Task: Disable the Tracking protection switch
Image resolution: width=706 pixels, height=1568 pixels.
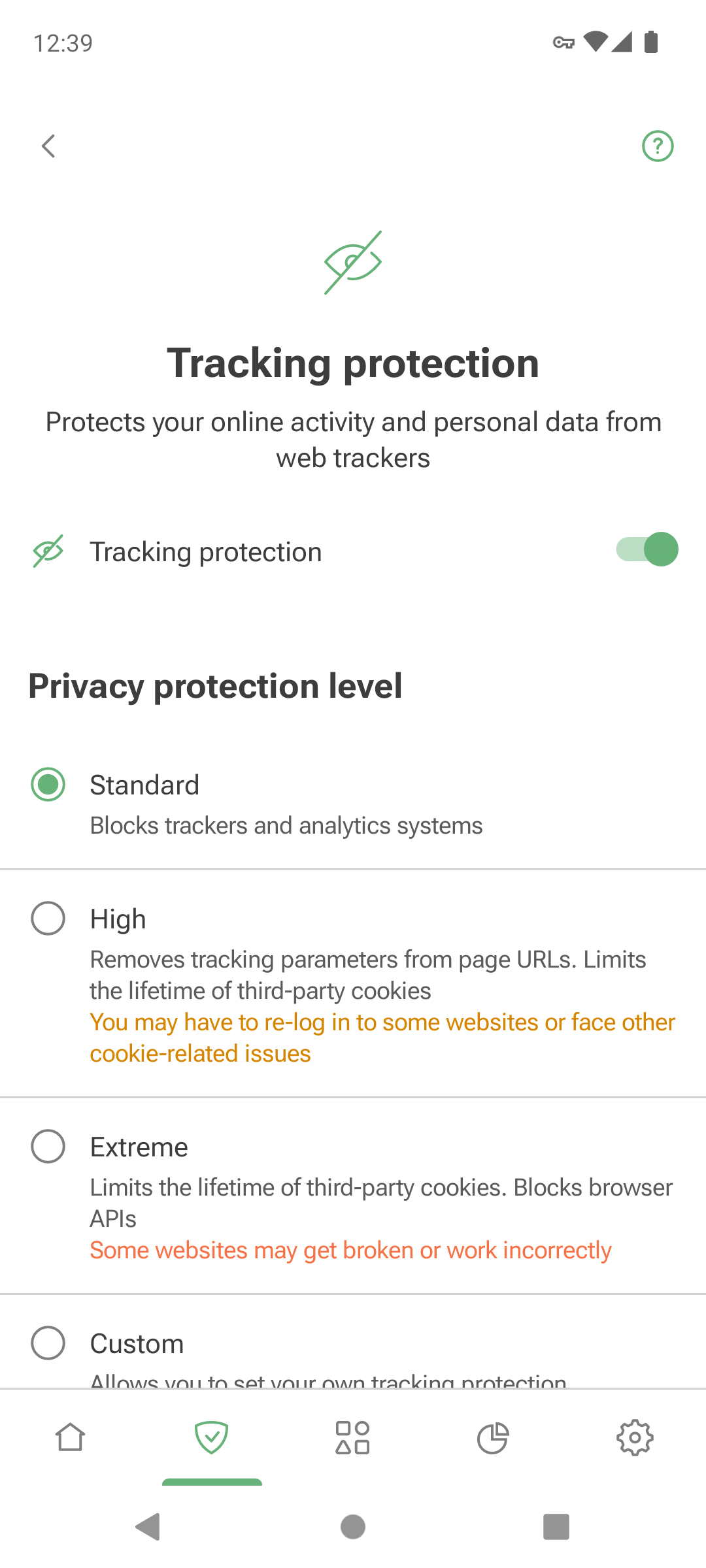Action: (647, 549)
